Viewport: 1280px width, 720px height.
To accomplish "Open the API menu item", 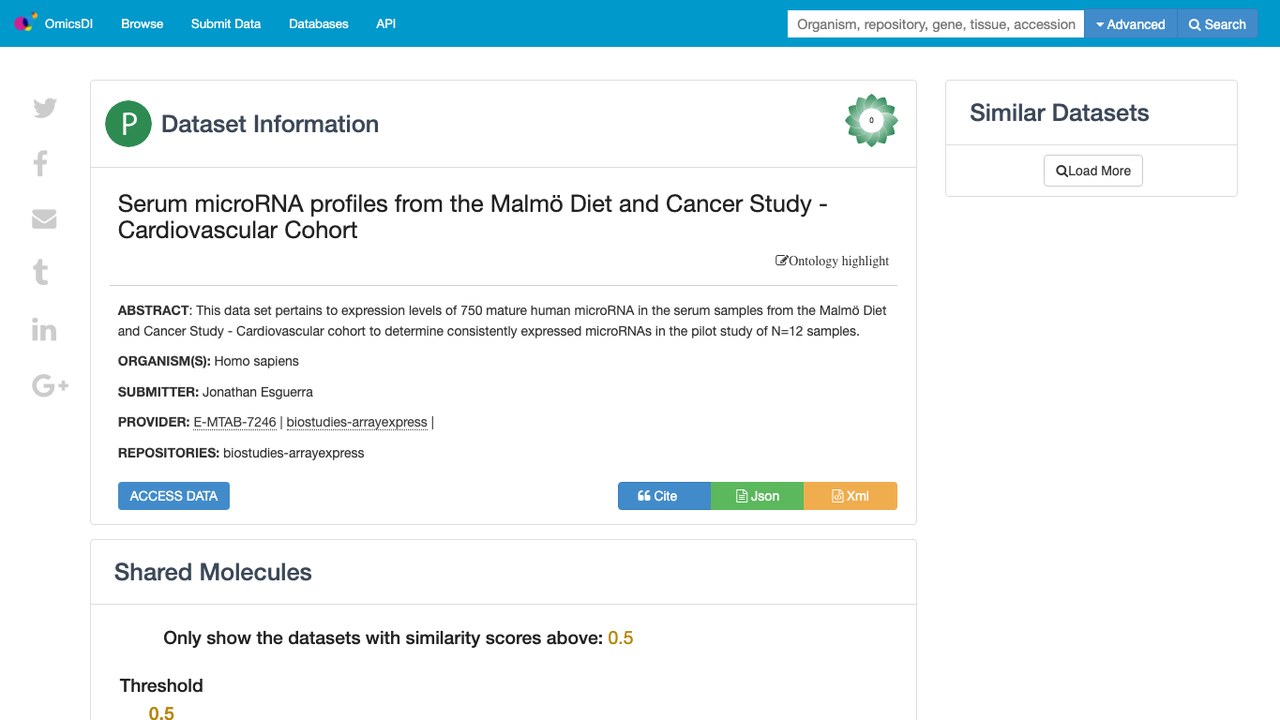I will click(386, 24).
